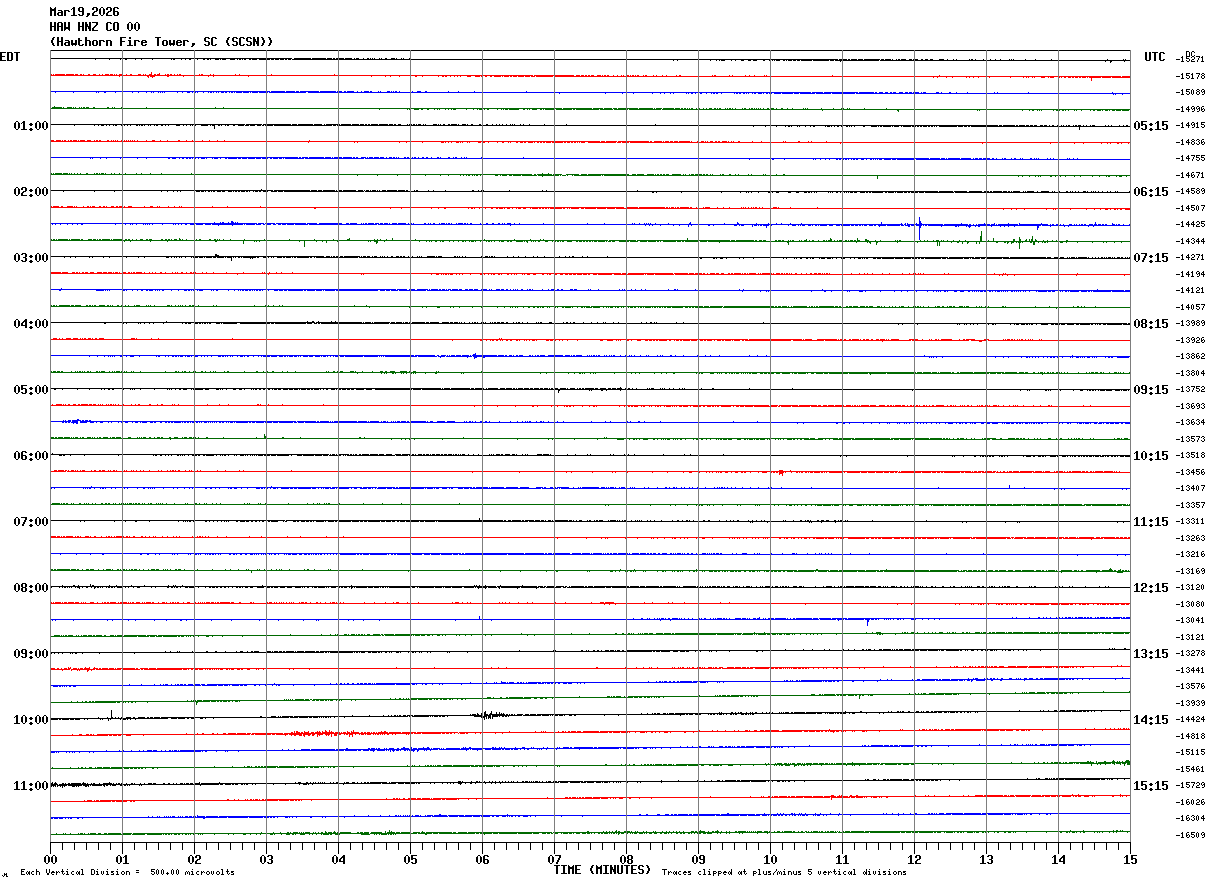The image size is (1210, 886).
Task: Click the "Each Vertical Division = 500.00 microvolts" note
Action: (x=127, y=873)
